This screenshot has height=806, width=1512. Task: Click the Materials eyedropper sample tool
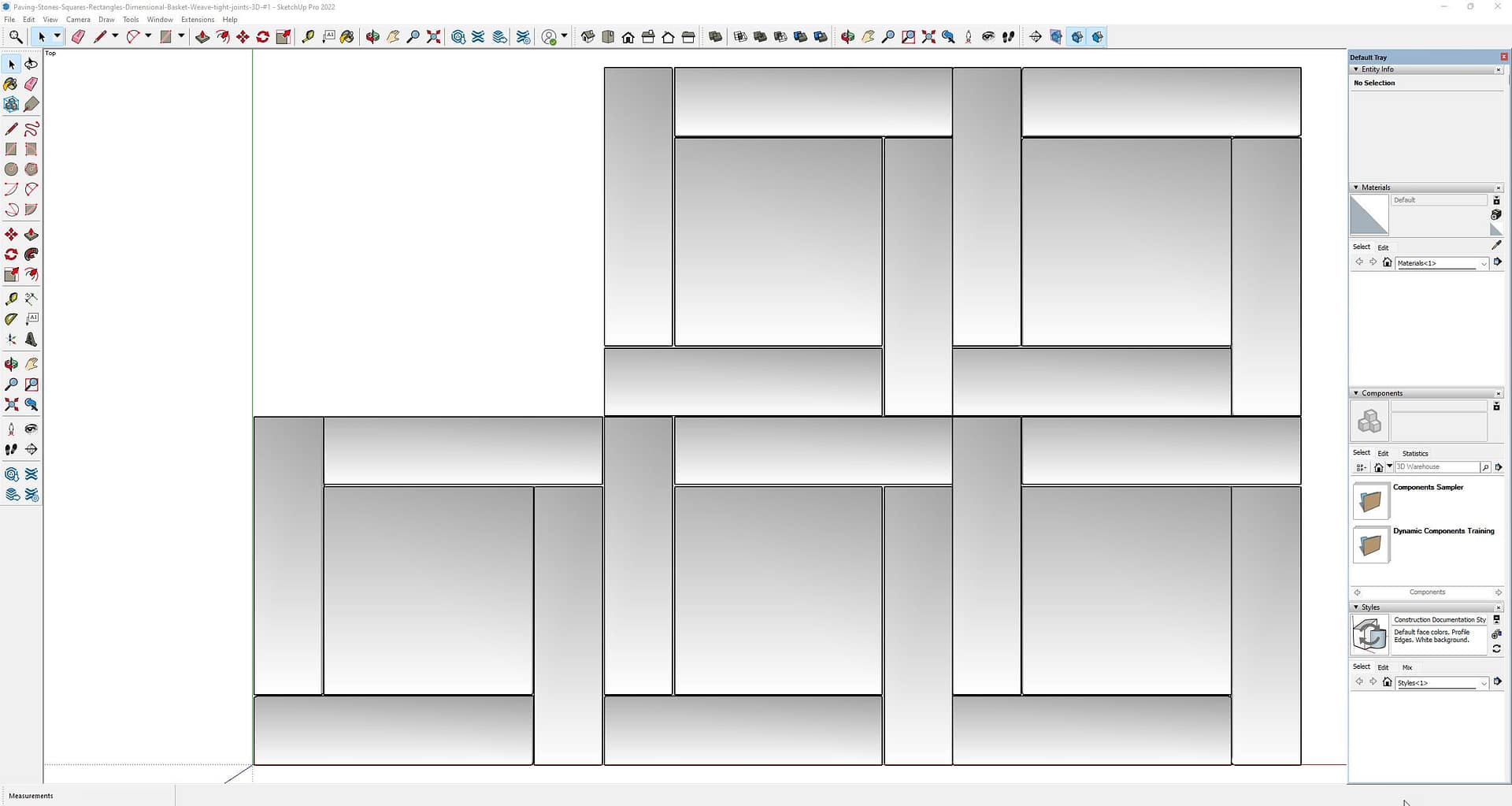pyautogui.click(x=1496, y=245)
